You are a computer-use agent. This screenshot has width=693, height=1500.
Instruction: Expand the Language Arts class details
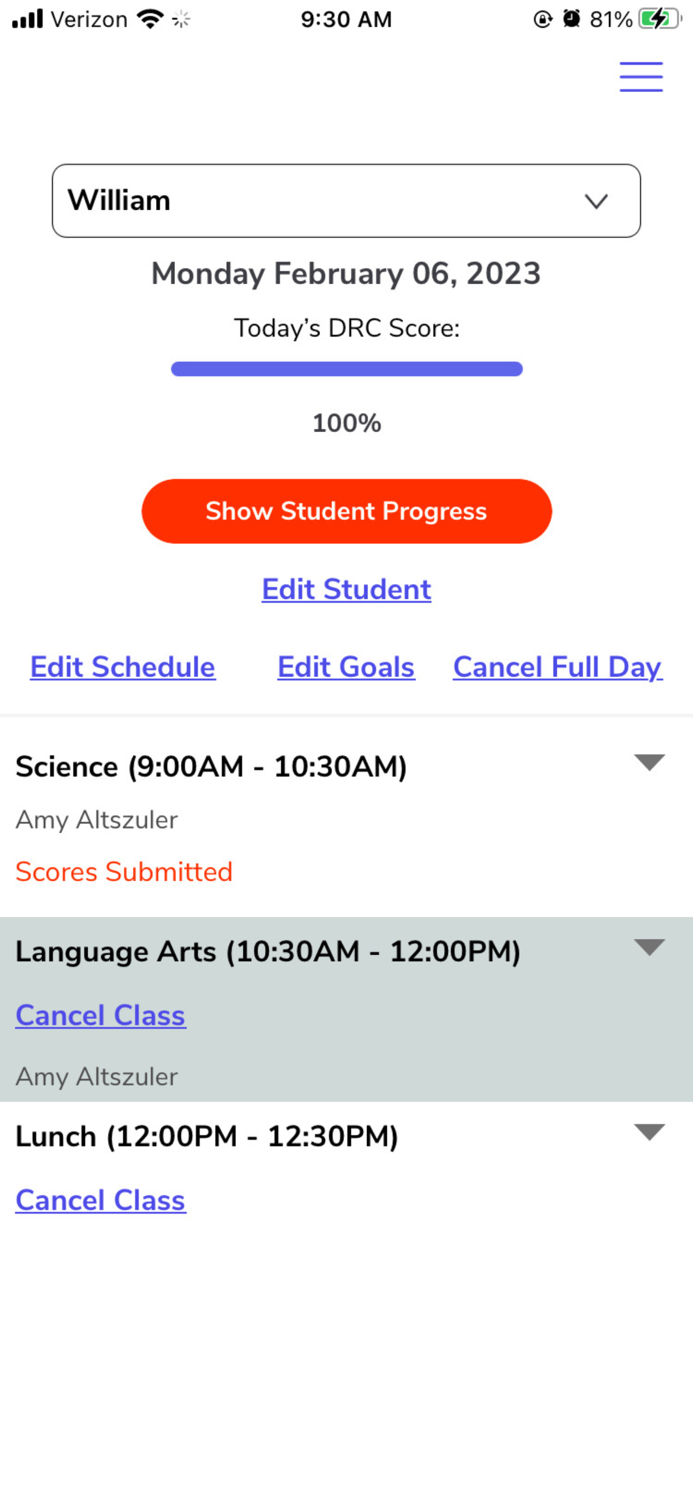tap(649, 946)
